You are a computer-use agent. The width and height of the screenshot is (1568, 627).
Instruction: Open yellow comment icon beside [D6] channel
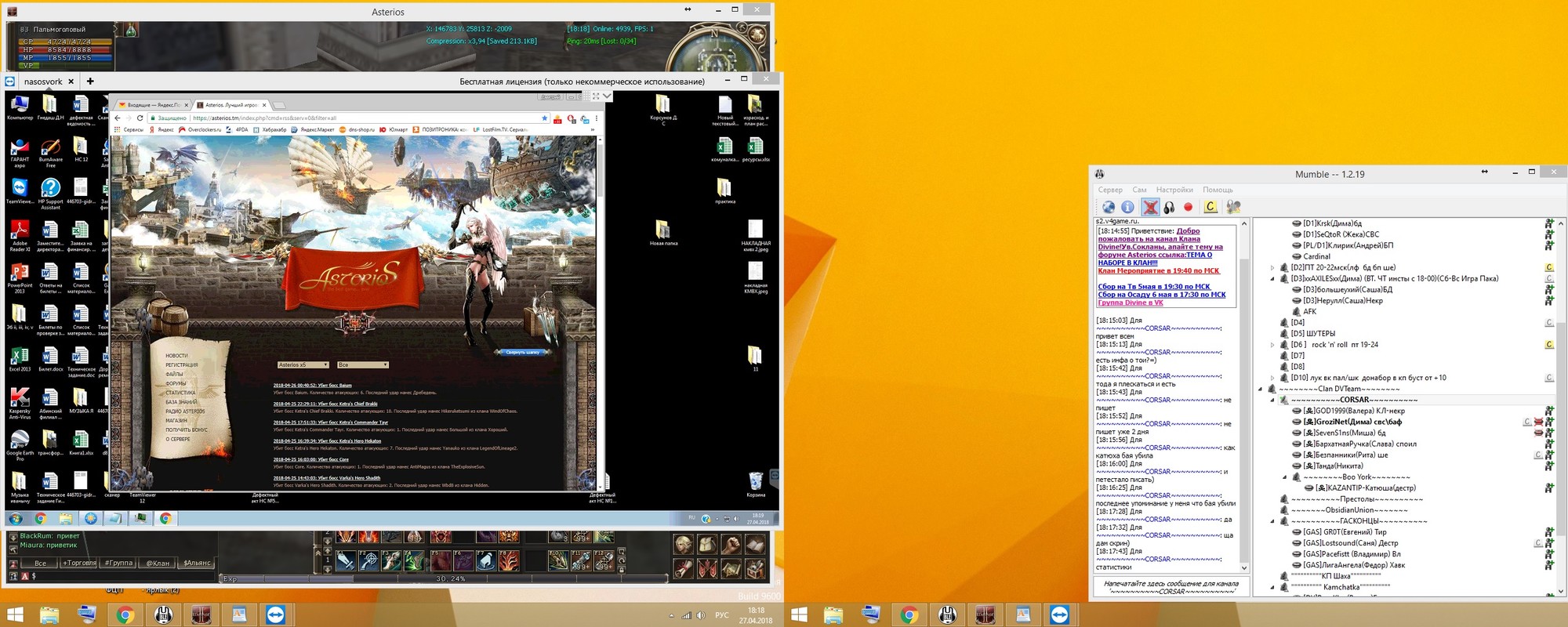tap(1549, 345)
